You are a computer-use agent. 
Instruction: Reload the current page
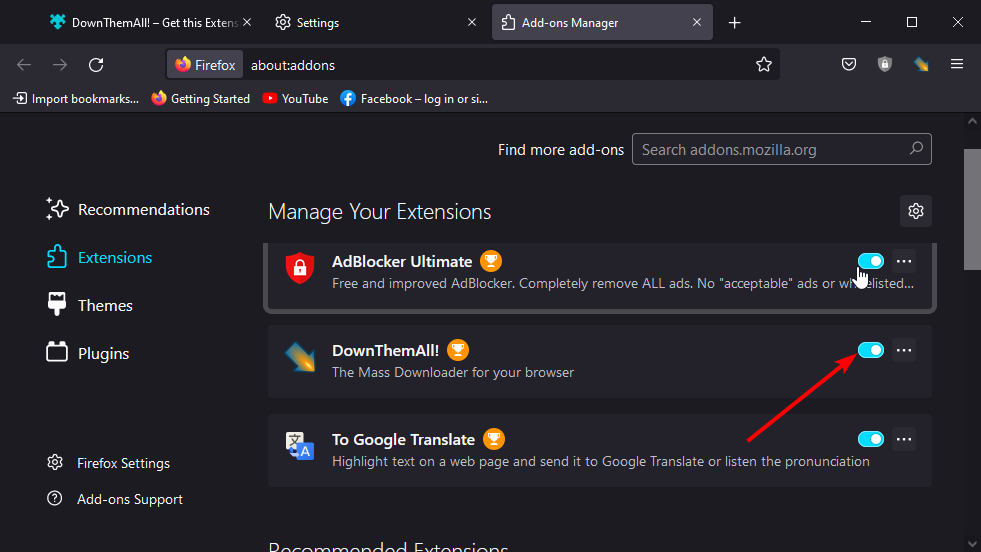click(96, 64)
